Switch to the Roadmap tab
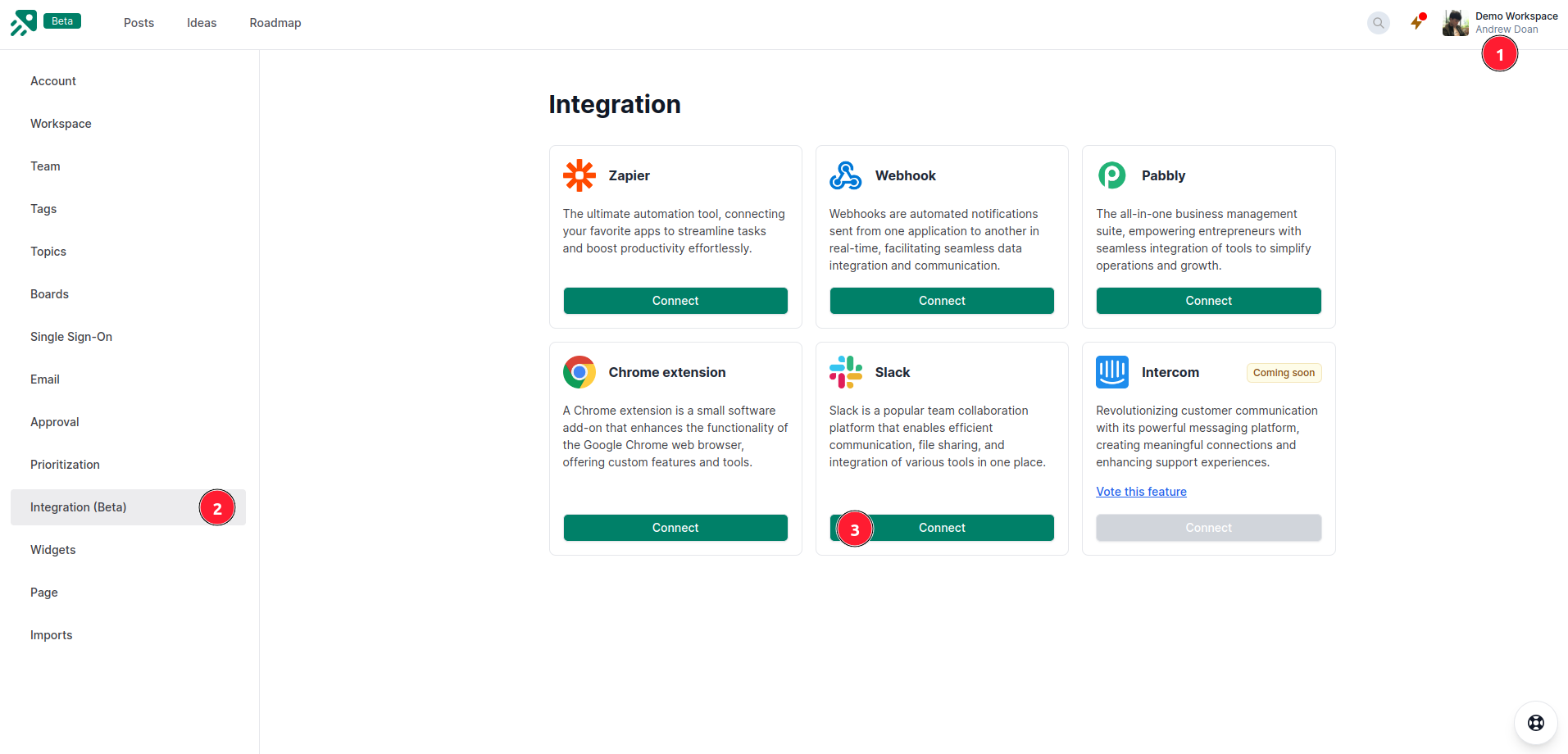The width and height of the screenshot is (1568, 754). click(x=275, y=23)
